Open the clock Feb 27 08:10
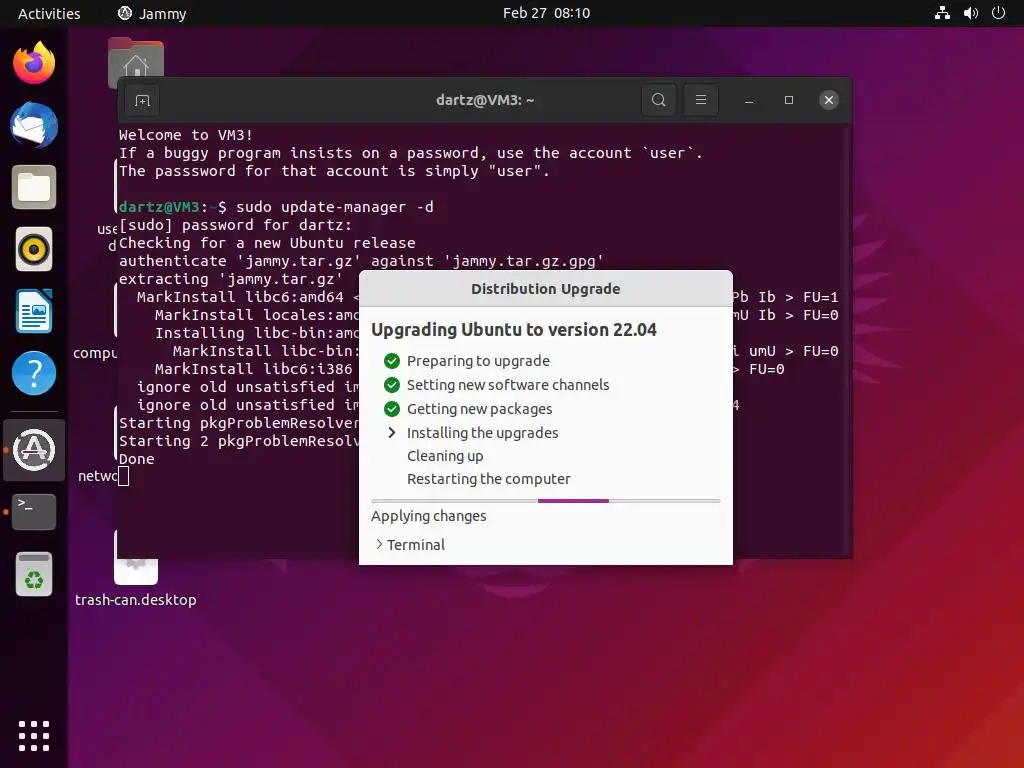 [x=547, y=13]
